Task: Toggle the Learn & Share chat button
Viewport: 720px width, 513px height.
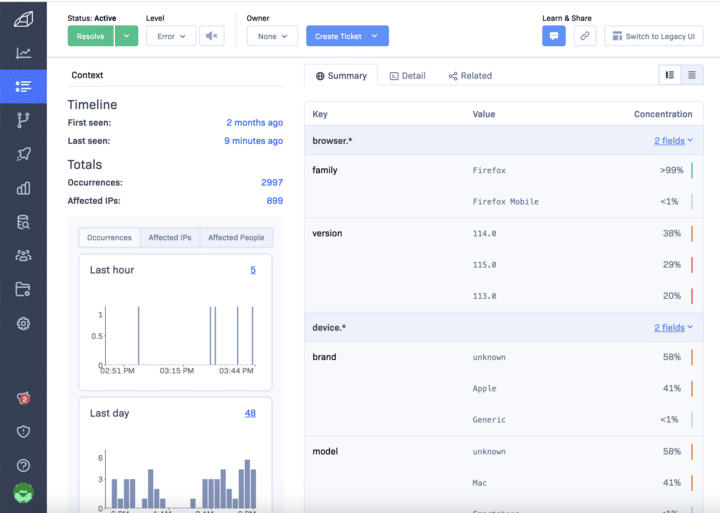Action: pos(554,36)
